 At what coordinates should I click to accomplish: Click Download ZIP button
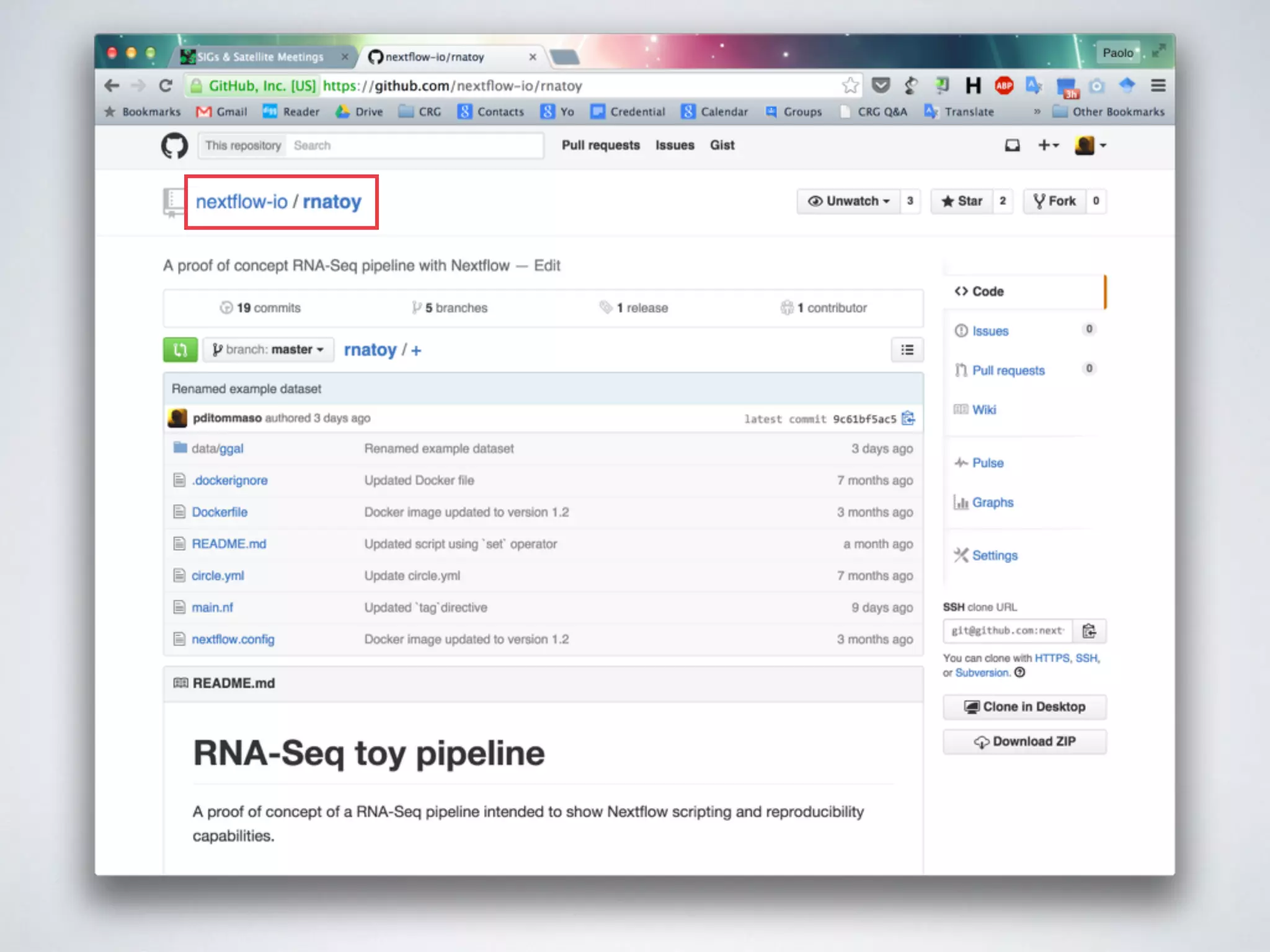tap(1024, 742)
